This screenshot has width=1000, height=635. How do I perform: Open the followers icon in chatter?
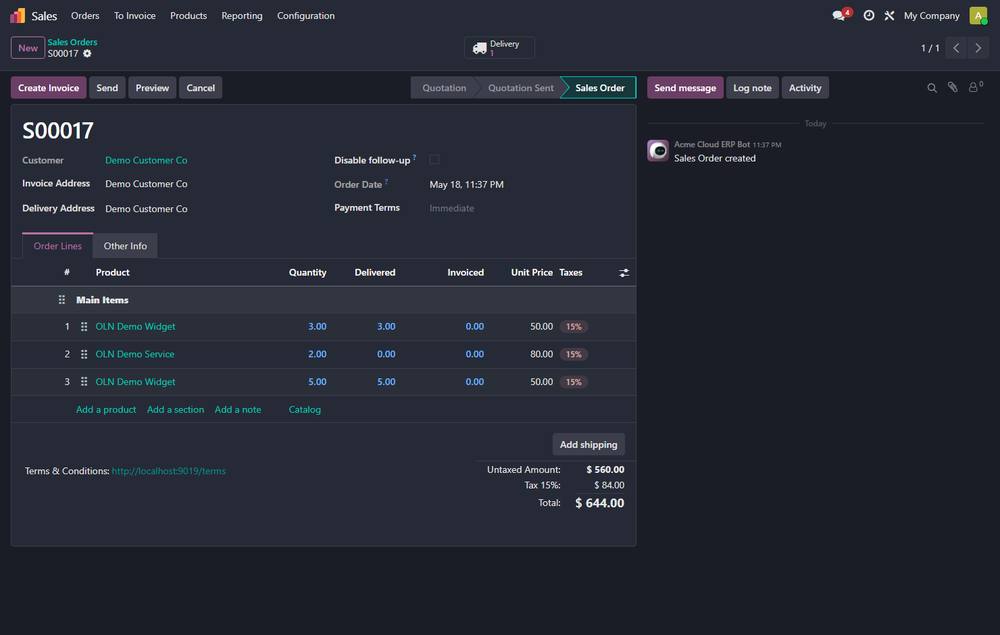(975, 87)
